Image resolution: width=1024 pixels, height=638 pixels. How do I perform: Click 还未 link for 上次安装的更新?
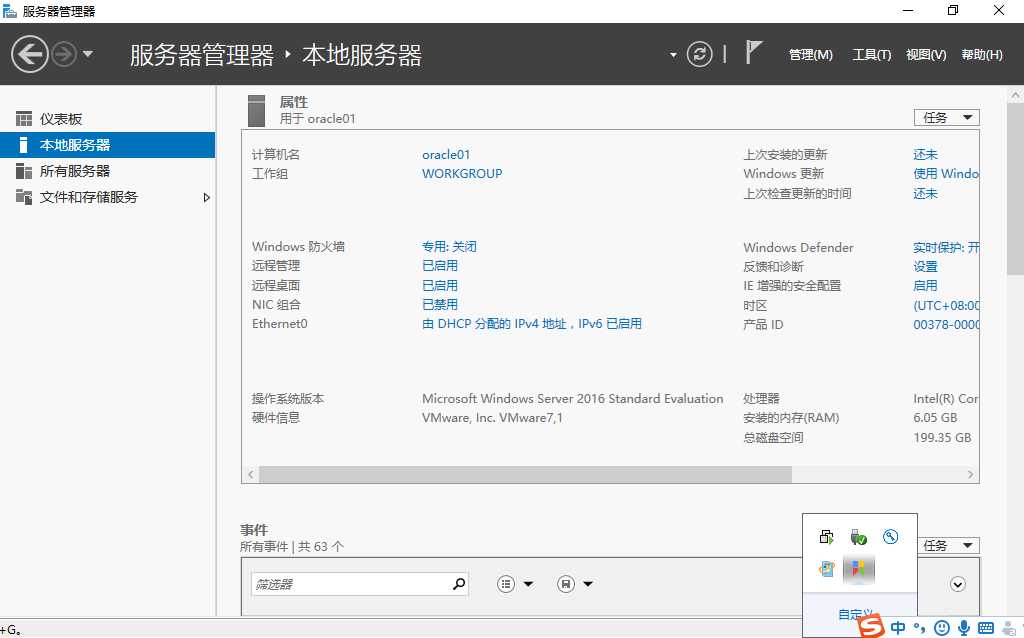(x=925, y=155)
